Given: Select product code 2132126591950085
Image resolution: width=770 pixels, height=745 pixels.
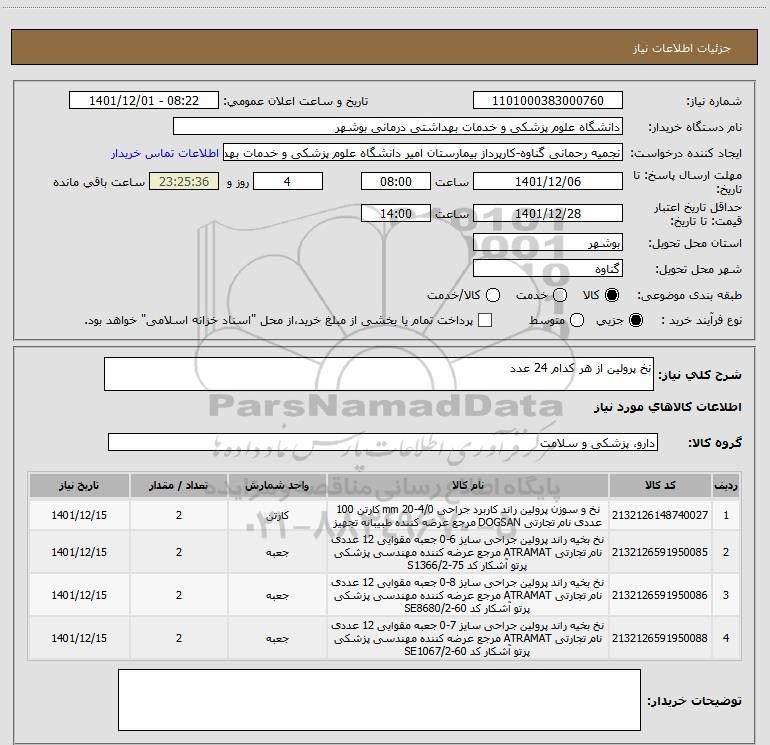Looking at the screenshot, I should click(660, 552).
